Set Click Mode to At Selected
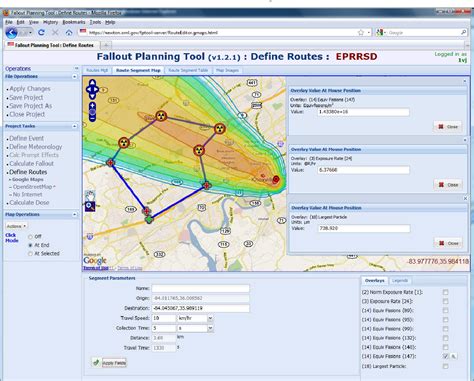Viewport: 474px width, 381px height. point(30,254)
